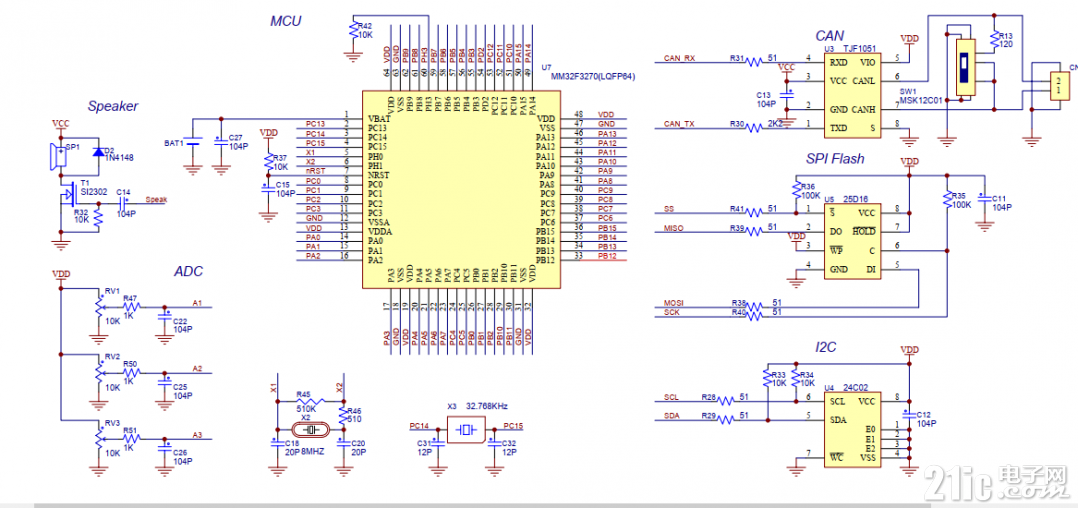Click the MM32F3270(LQFP64) part label

[592, 77]
